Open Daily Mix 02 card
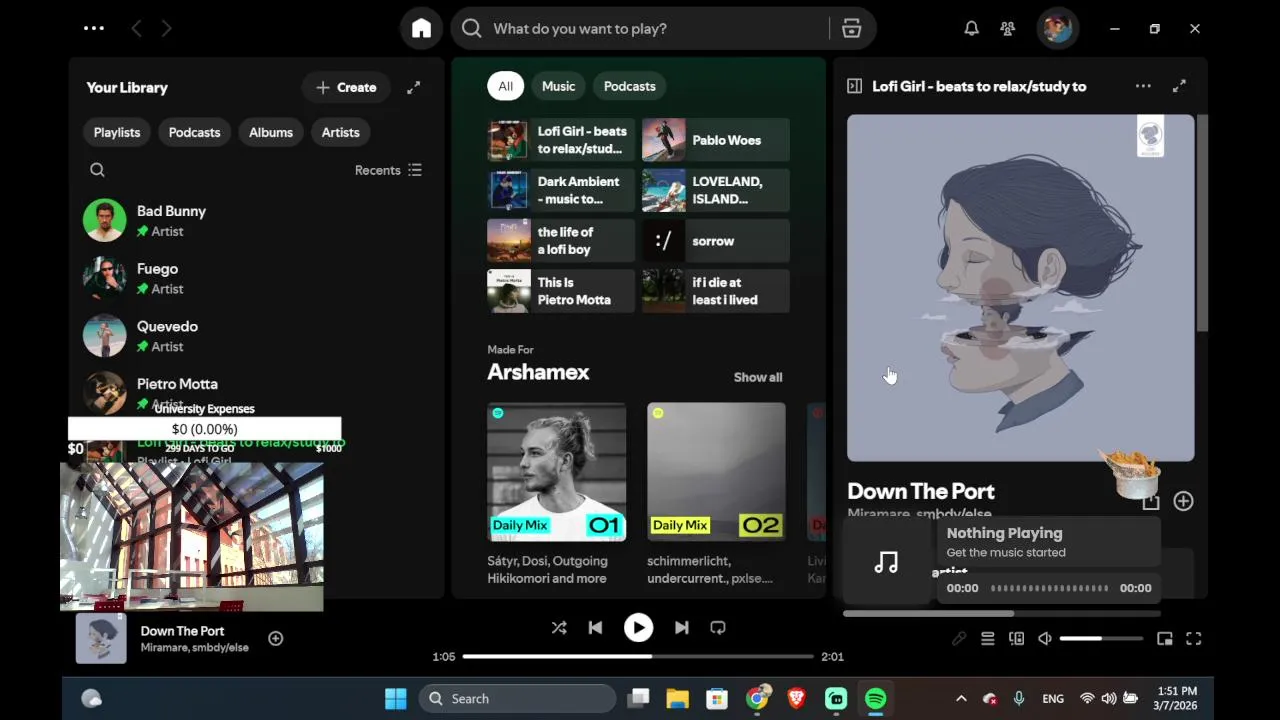This screenshot has width=1280, height=720. 716,494
